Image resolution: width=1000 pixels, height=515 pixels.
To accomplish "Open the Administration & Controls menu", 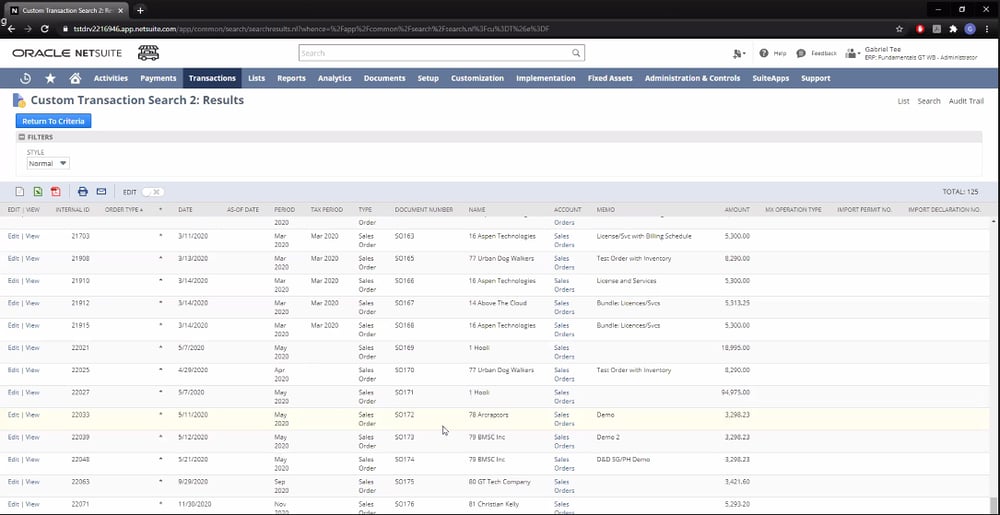I will point(693,78).
